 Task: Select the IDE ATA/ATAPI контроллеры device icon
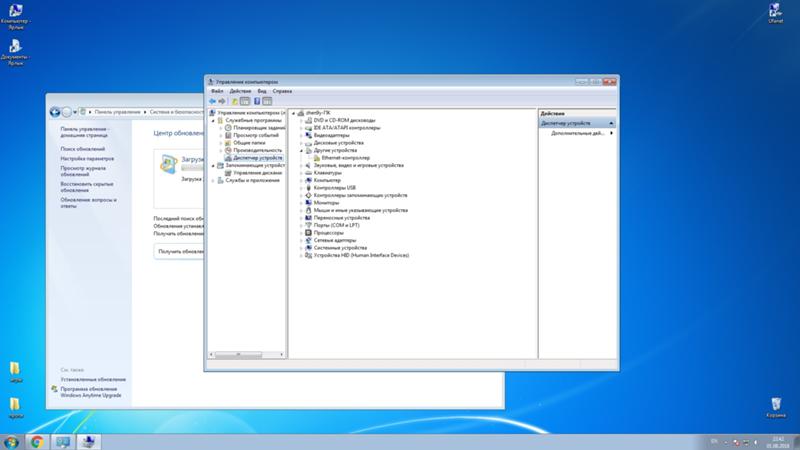(308, 128)
